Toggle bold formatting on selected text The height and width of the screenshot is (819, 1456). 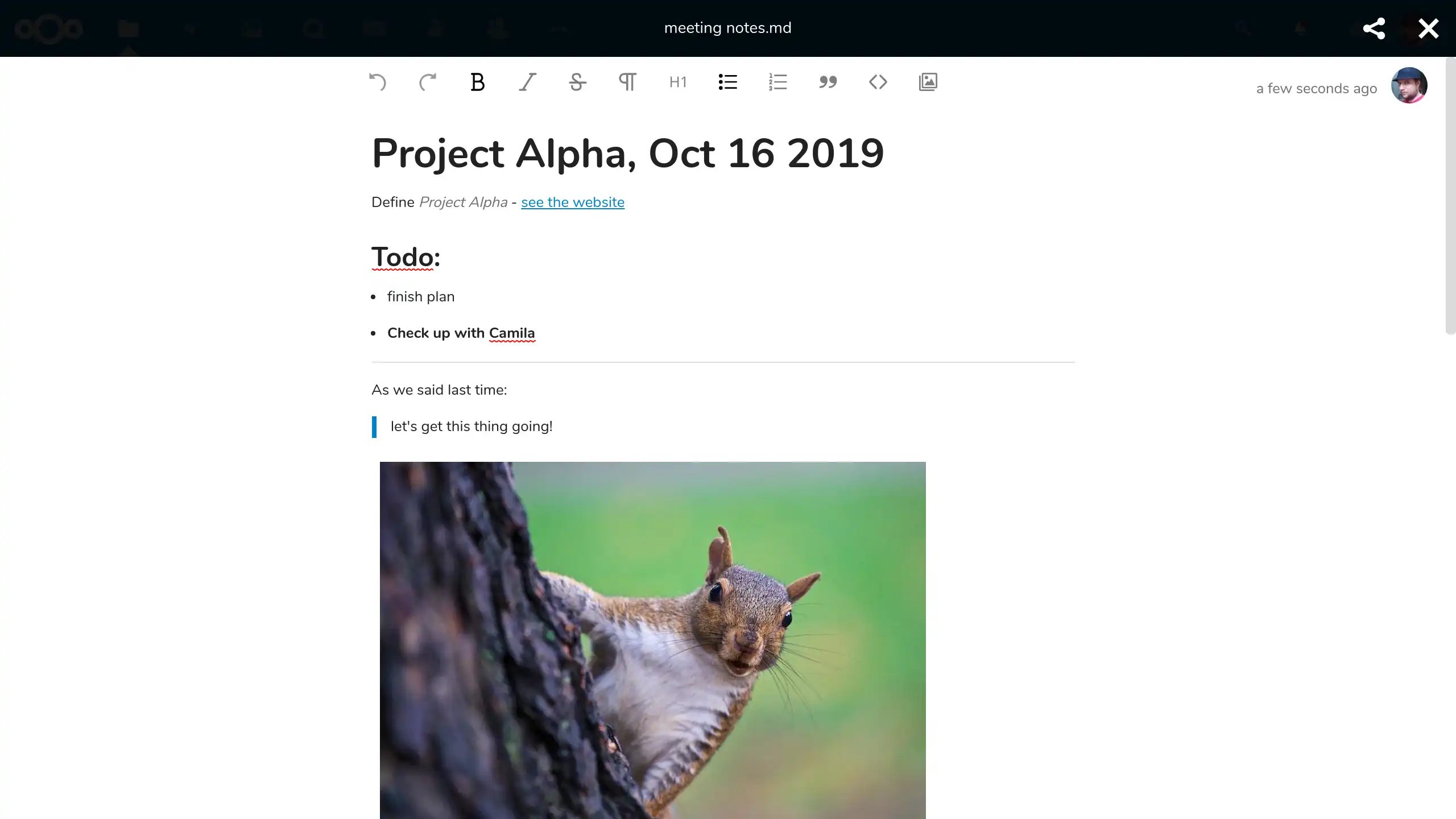click(478, 81)
